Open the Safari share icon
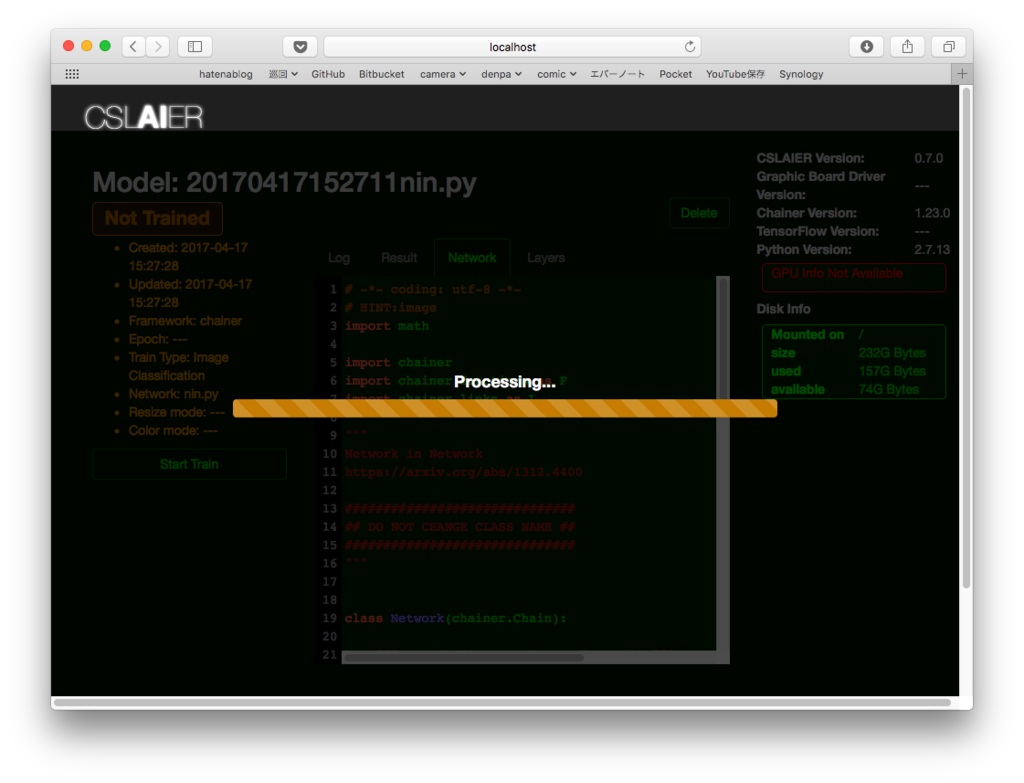Image resolution: width=1024 pixels, height=783 pixels. click(x=907, y=46)
